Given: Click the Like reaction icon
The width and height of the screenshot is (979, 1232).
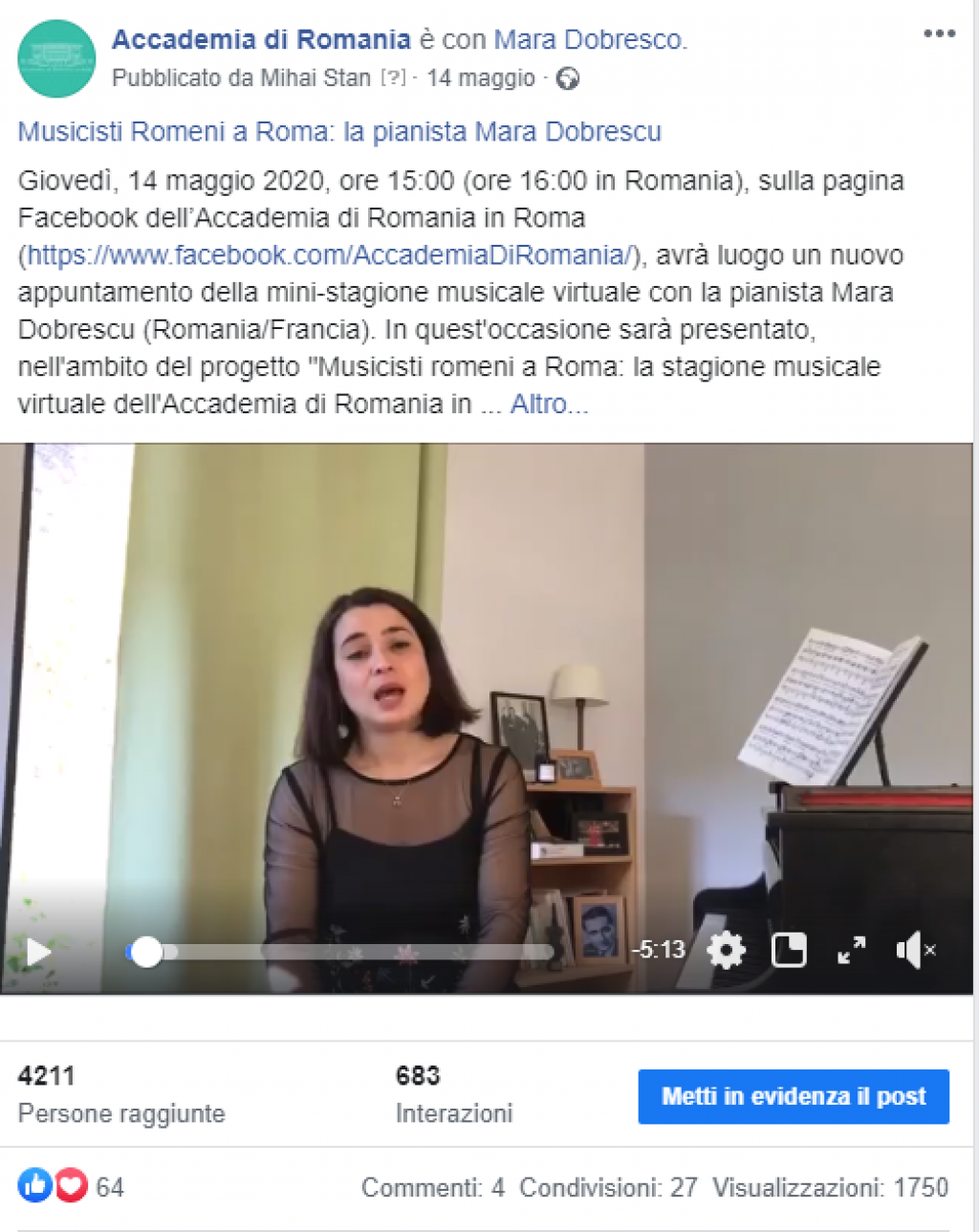Looking at the screenshot, I should 34,1186.
